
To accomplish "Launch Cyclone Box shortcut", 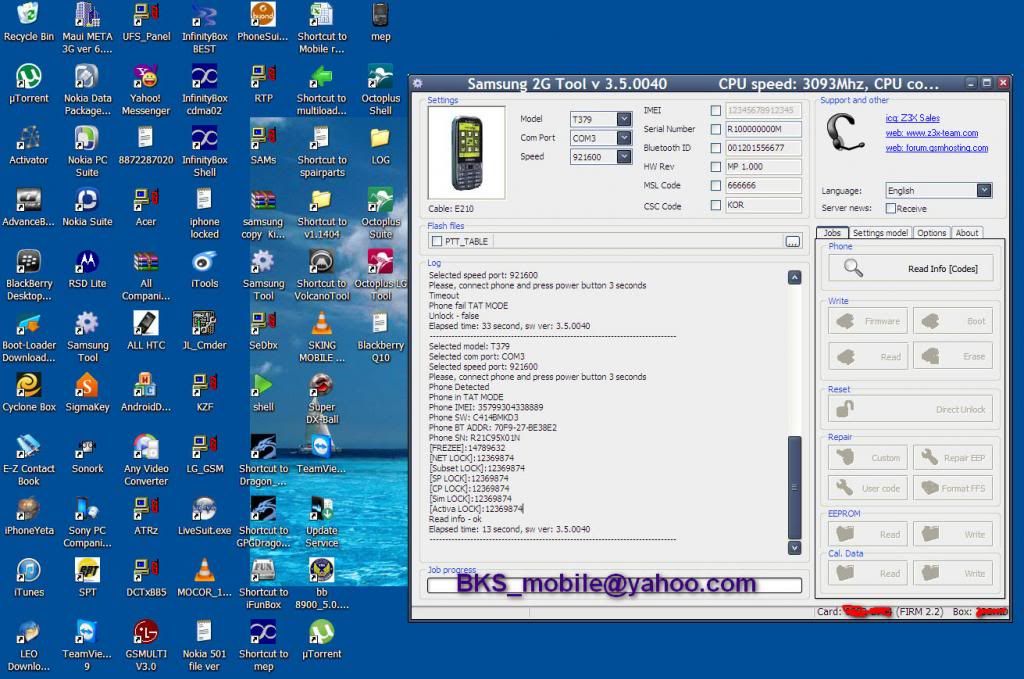I will (x=28, y=393).
